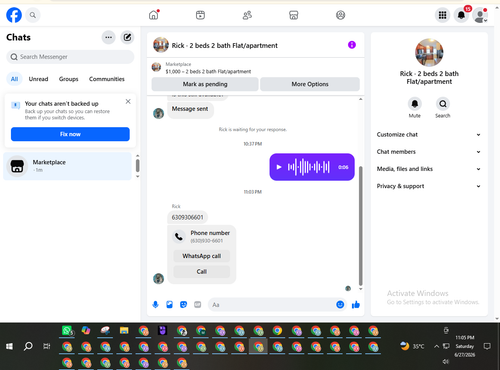Screen dimensions: 500x370
Task: Click the phone handset icon
Action: click(x=179, y=237)
